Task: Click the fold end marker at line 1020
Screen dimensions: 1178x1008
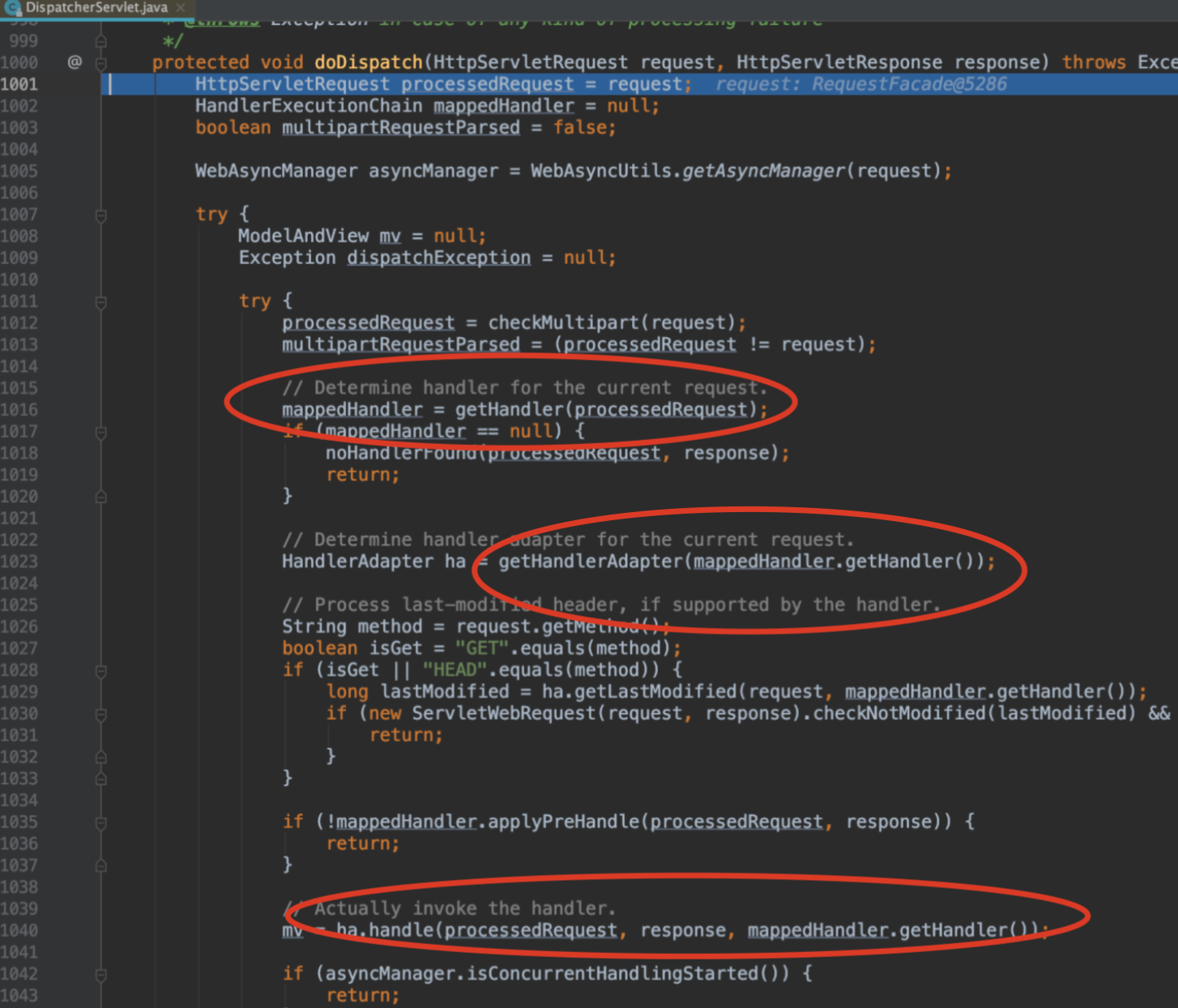Action: coord(101,497)
